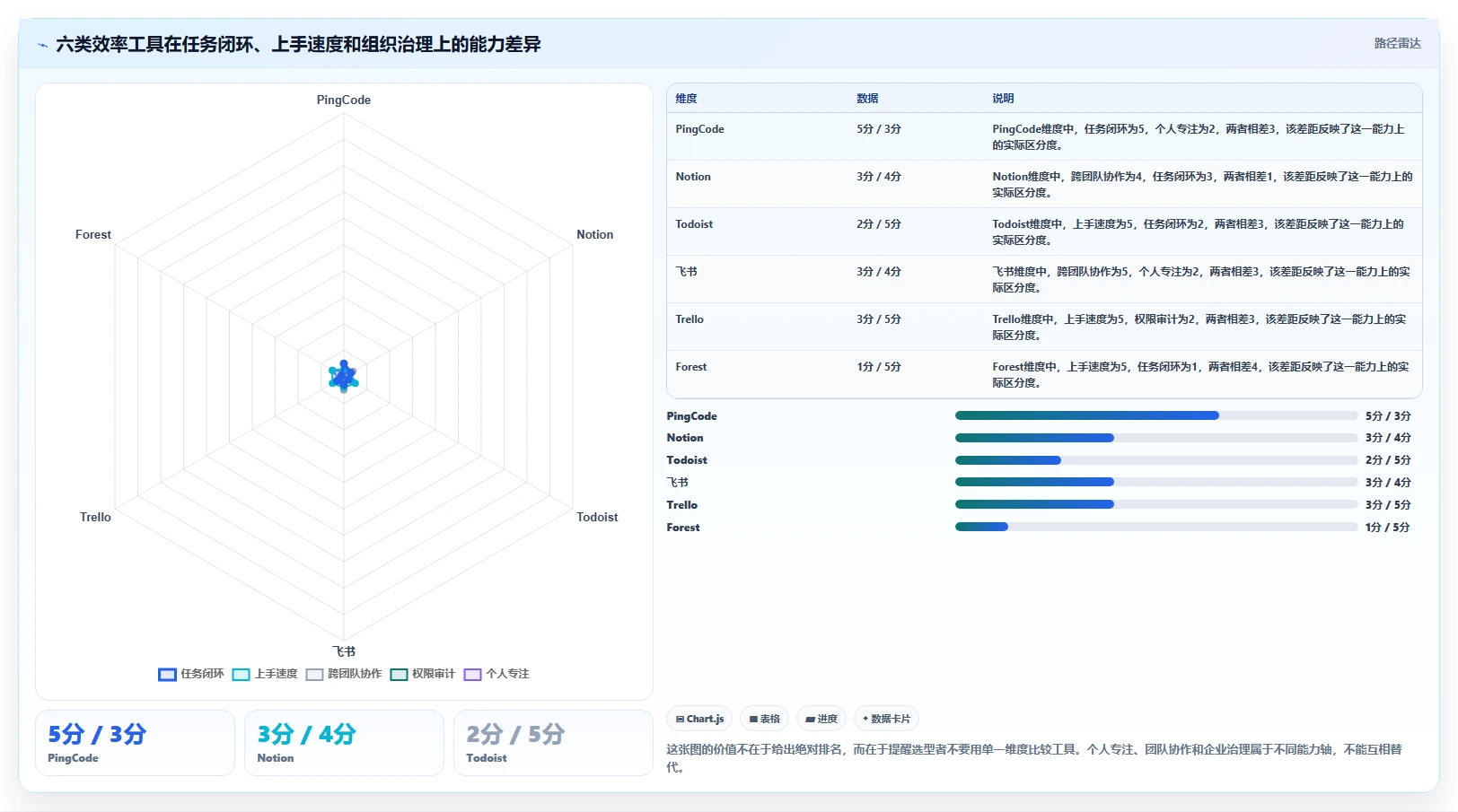The width and height of the screenshot is (1458, 812).
Task: Click the 飞书 progress bar
Action: pyautogui.click(x=1156, y=482)
